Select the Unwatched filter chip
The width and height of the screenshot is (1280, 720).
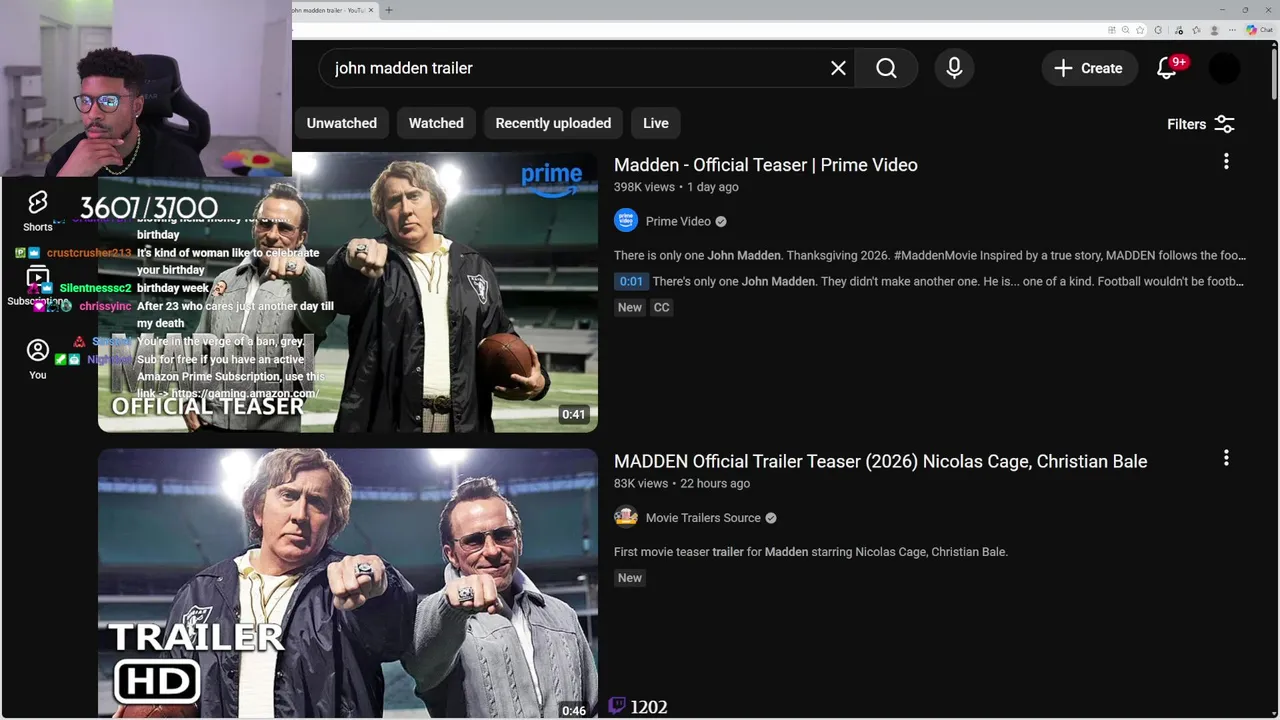(x=342, y=123)
